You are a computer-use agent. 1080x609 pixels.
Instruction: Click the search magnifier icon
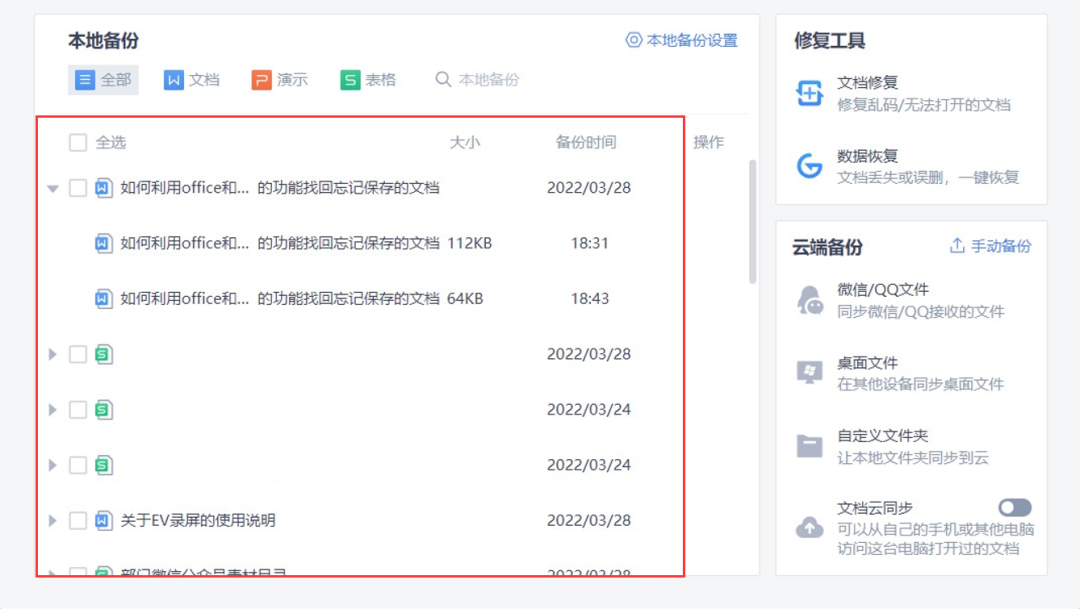[x=443, y=80]
